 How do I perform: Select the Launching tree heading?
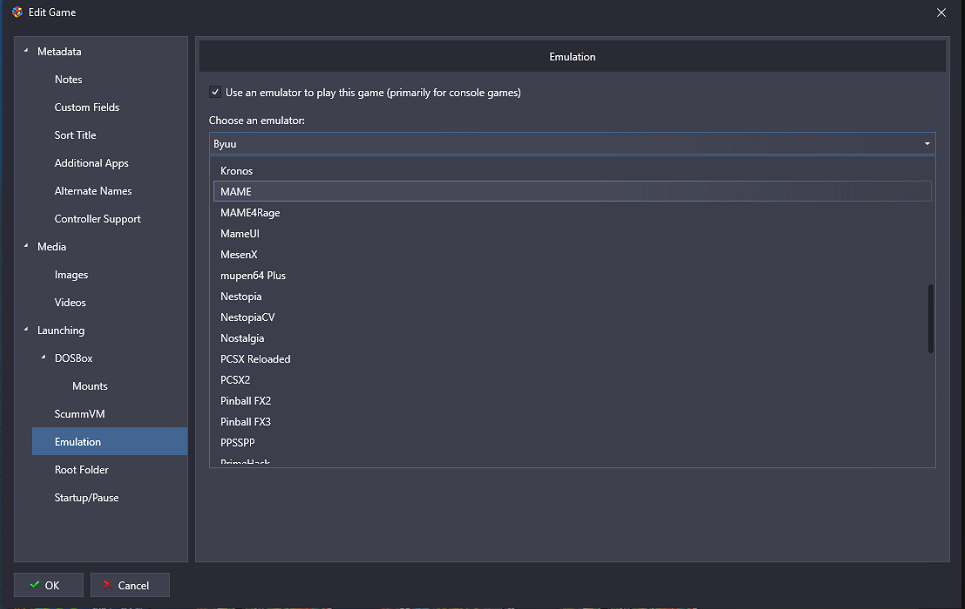click(x=61, y=330)
